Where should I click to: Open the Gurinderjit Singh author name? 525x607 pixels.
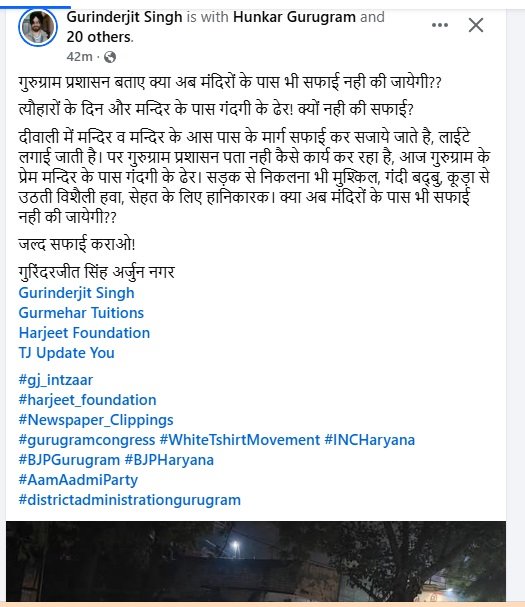click(x=124, y=17)
